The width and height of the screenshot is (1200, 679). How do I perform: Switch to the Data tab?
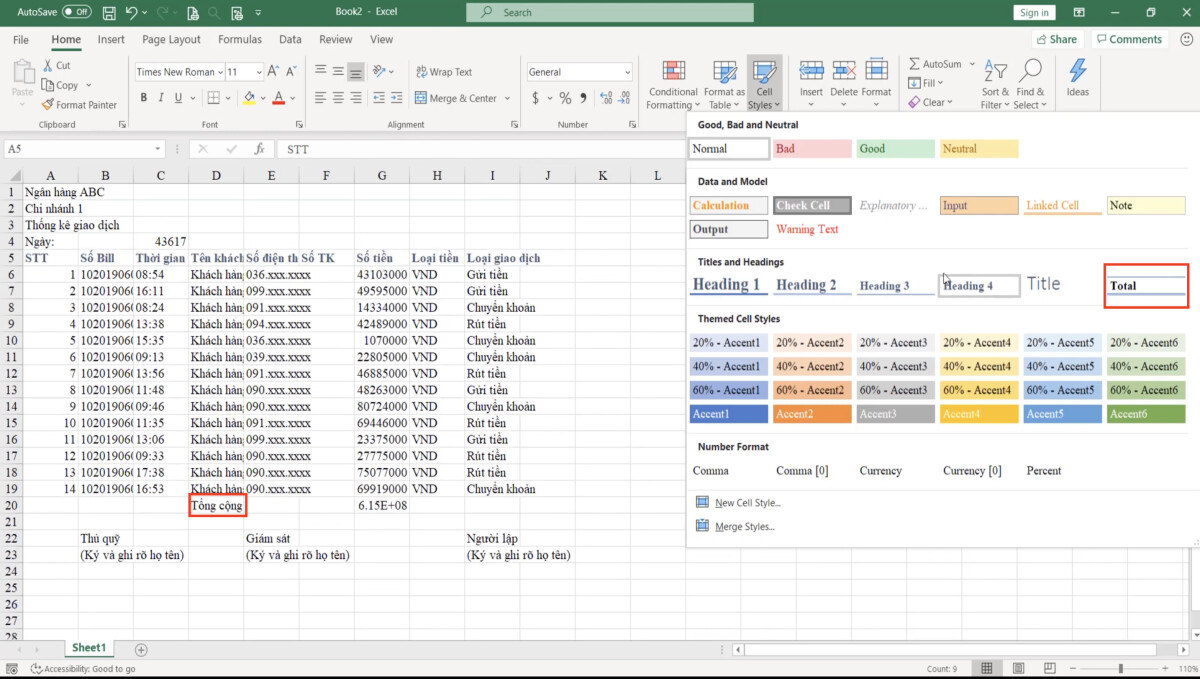[290, 40]
